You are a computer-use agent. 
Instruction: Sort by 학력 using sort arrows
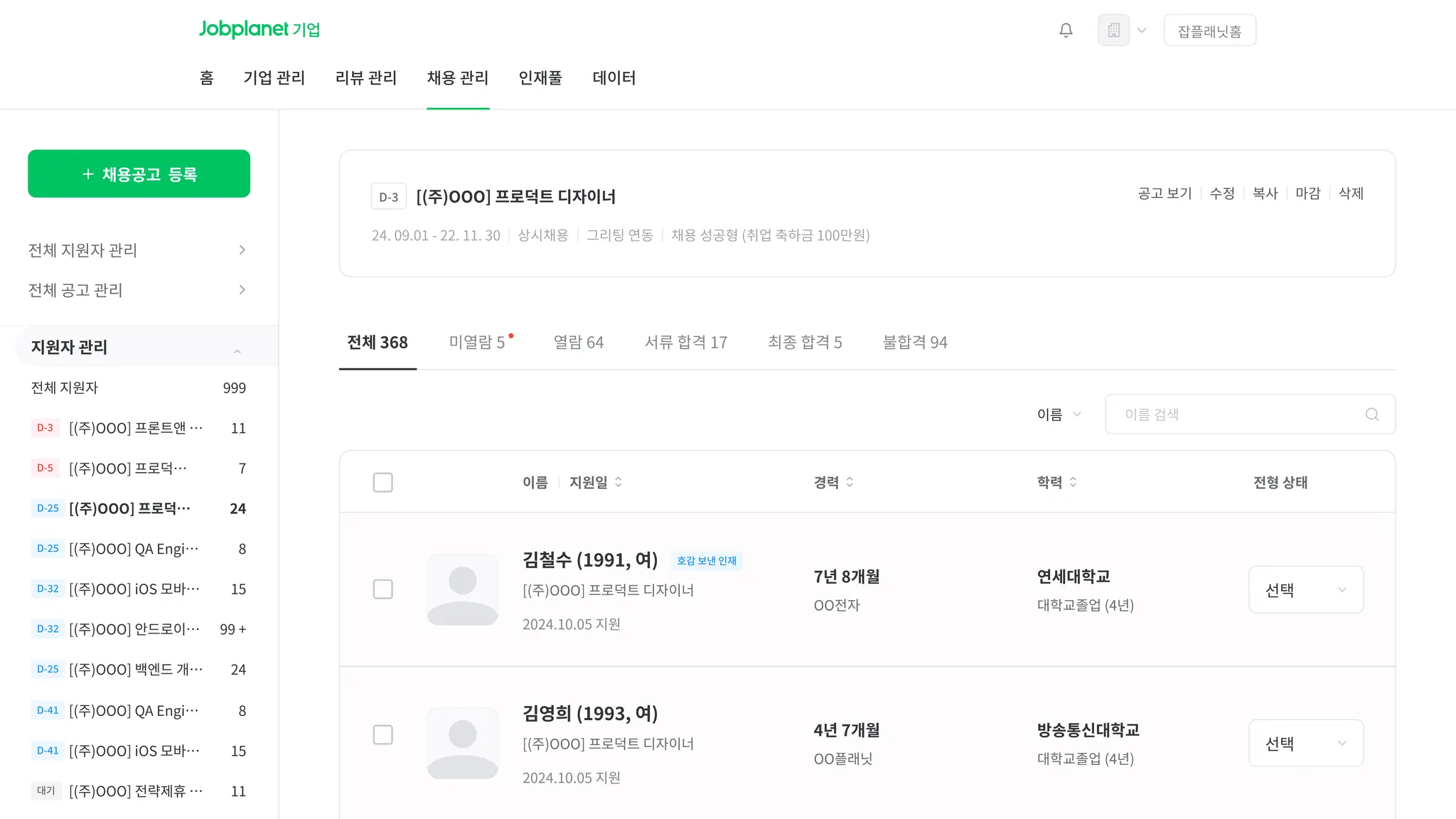tap(1073, 482)
